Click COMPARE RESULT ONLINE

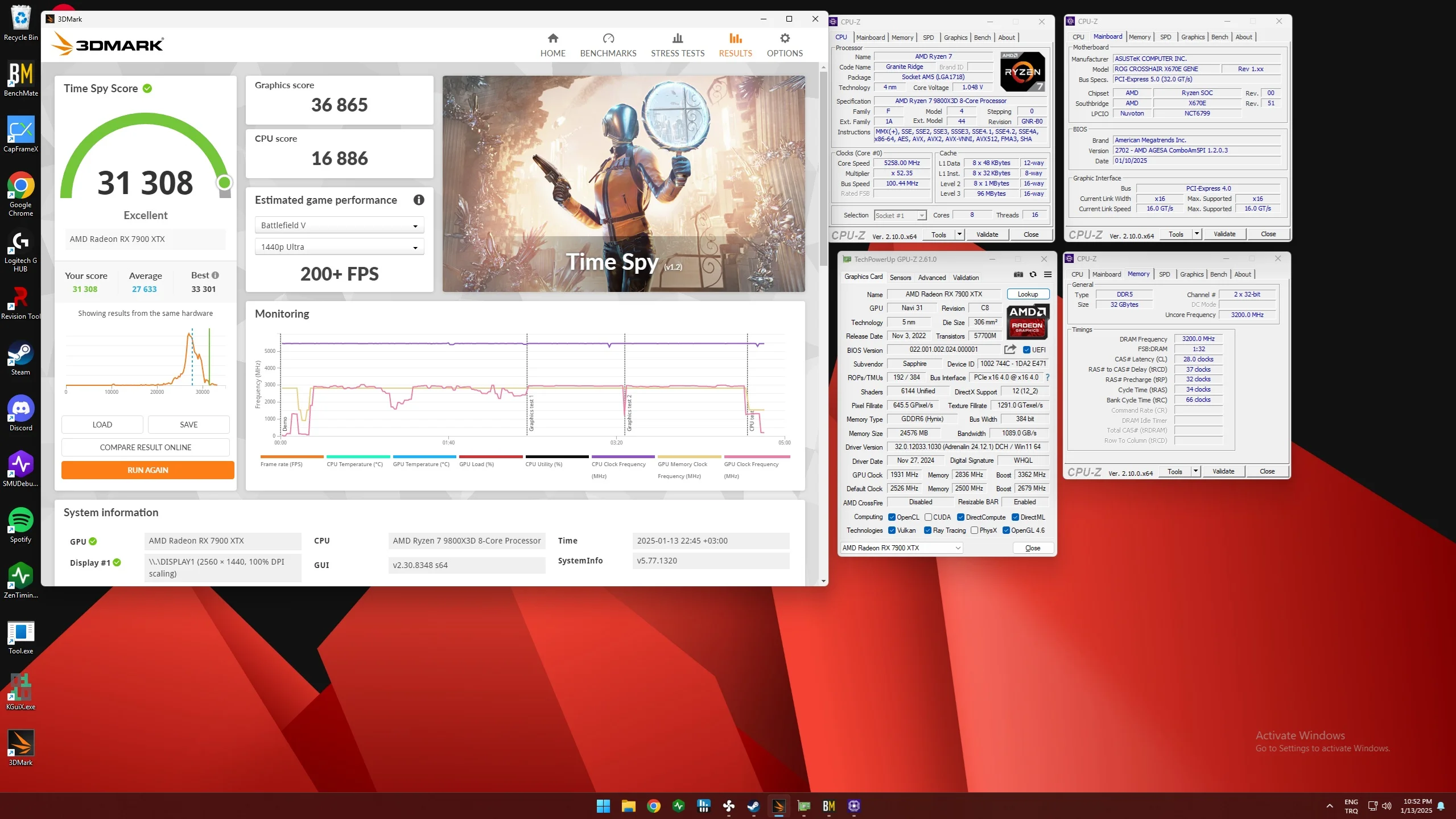(x=146, y=447)
